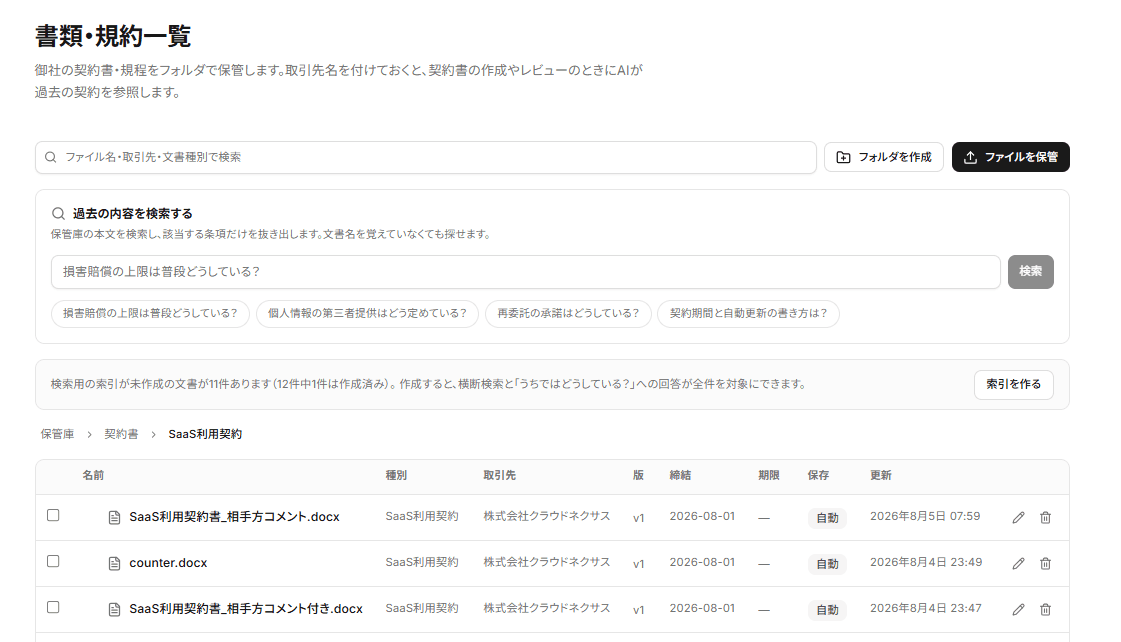1121x642 pixels.
Task: Click the 自動 badge in SaaS利用契約書_相手方コメント付き.docx row
Action: point(827,610)
